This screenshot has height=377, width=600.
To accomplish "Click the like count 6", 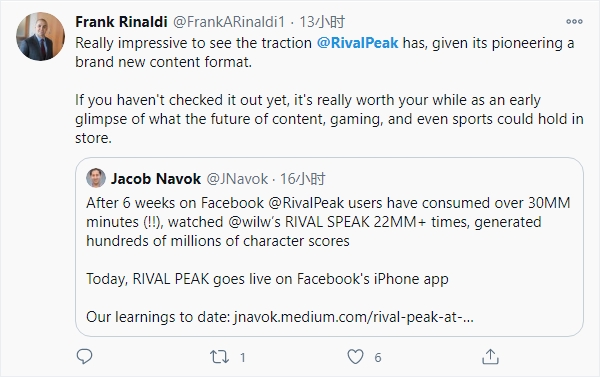I will pyautogui.click(x=378, y=357).
